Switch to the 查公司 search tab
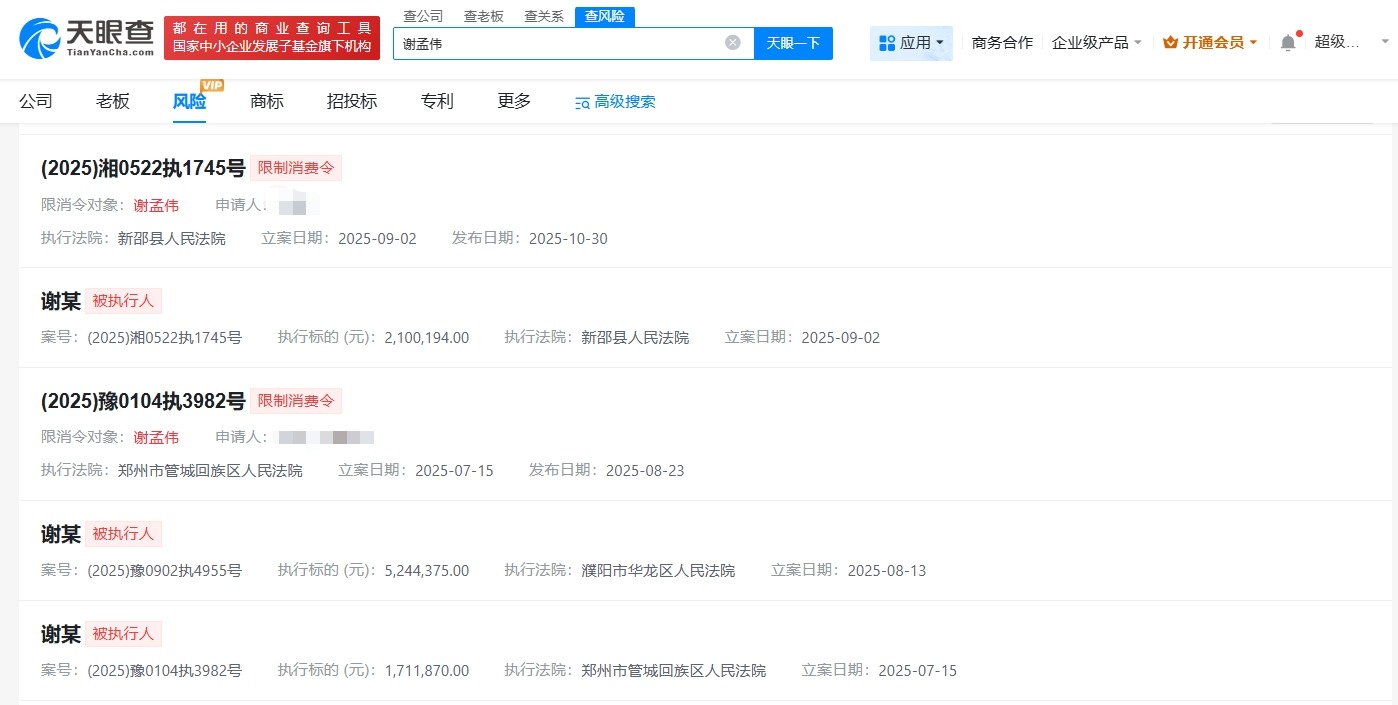The width and height of the screenshot is (1398, 705). 422,16
